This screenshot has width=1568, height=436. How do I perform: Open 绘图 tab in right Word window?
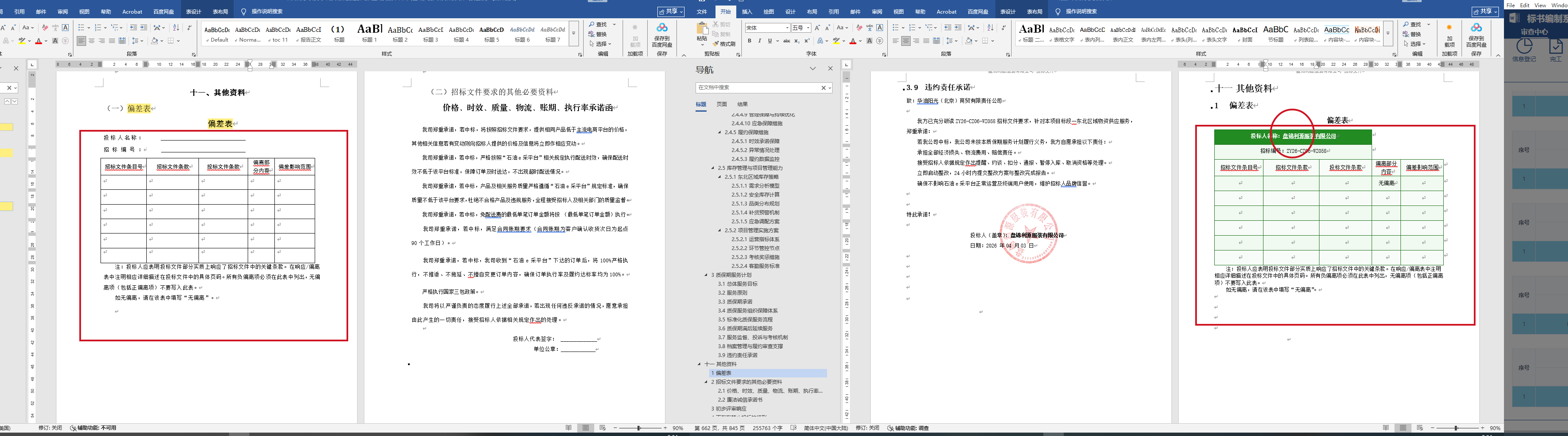(769, 11)
